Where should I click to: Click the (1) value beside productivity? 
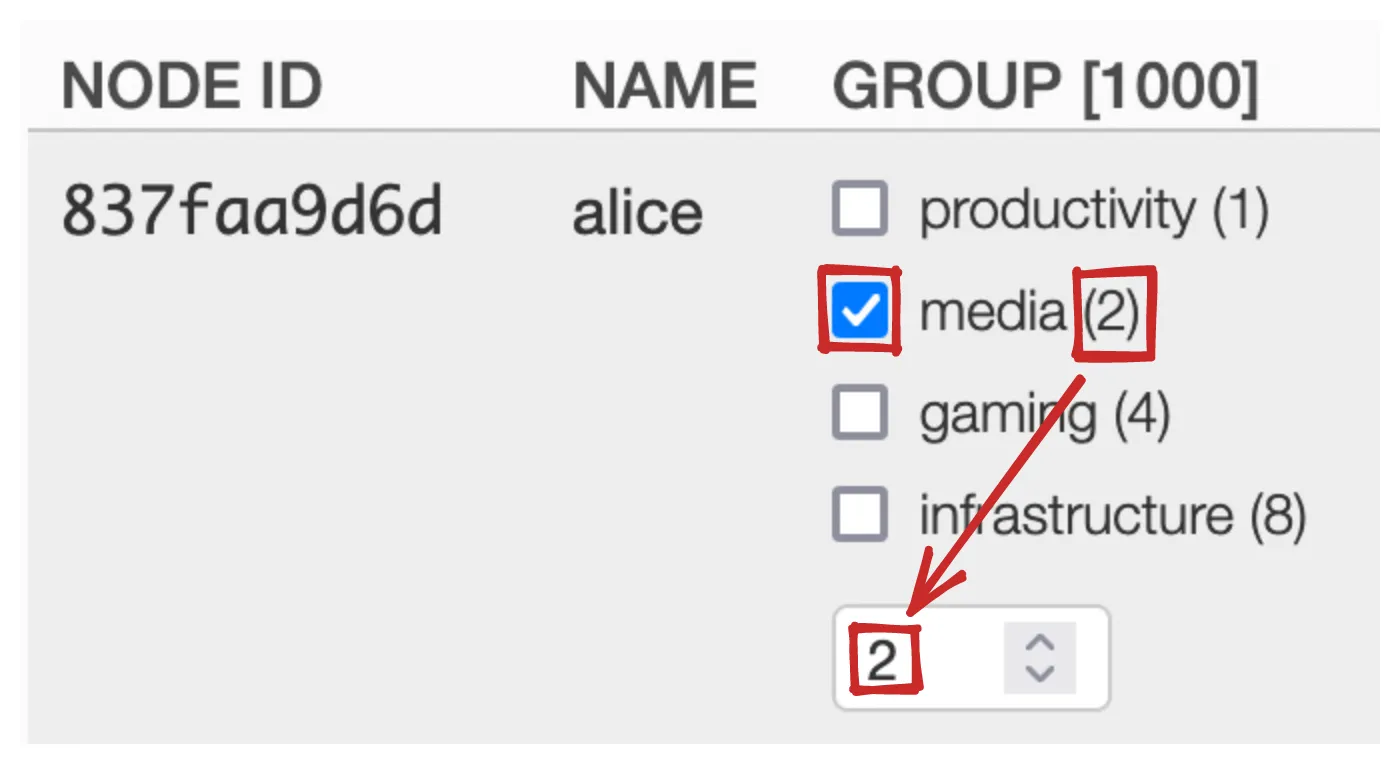tap(1240, 210)
